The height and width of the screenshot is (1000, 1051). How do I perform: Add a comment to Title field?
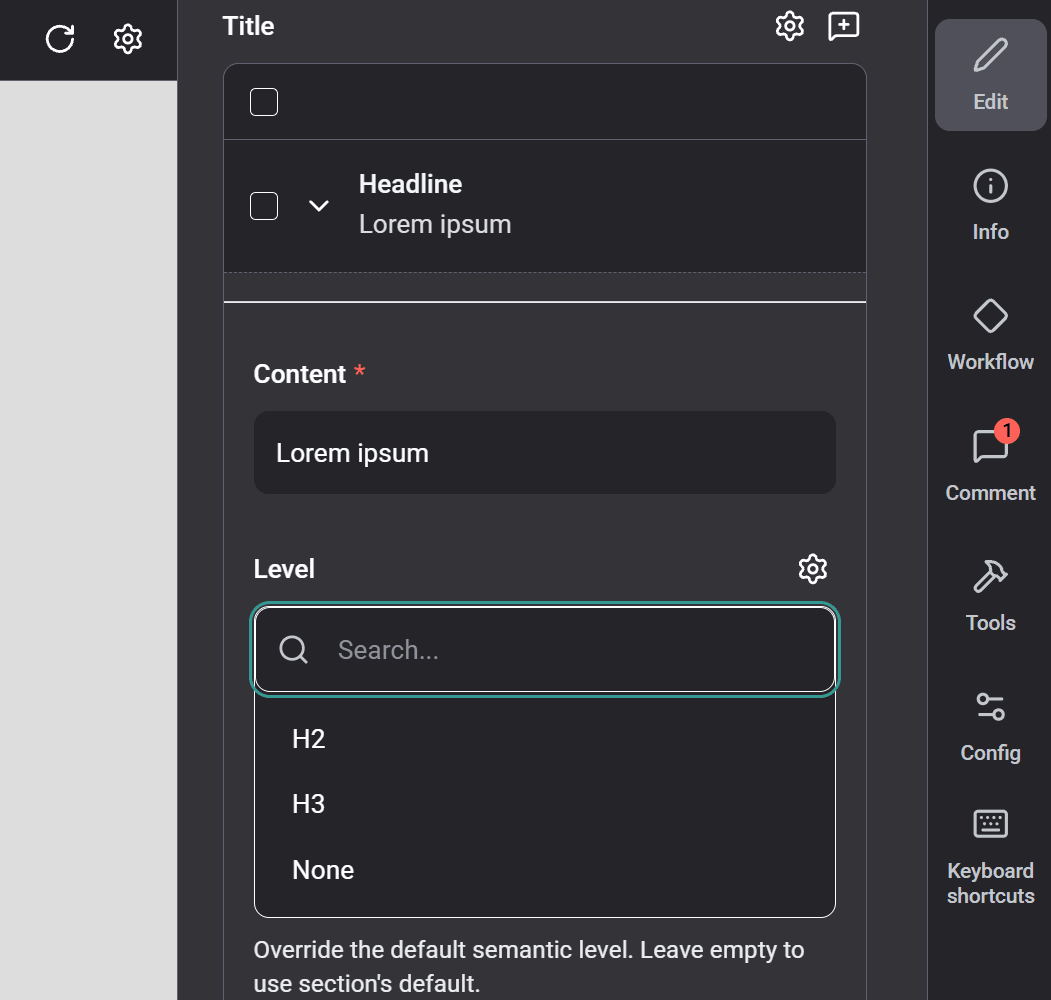coord(843,26)
